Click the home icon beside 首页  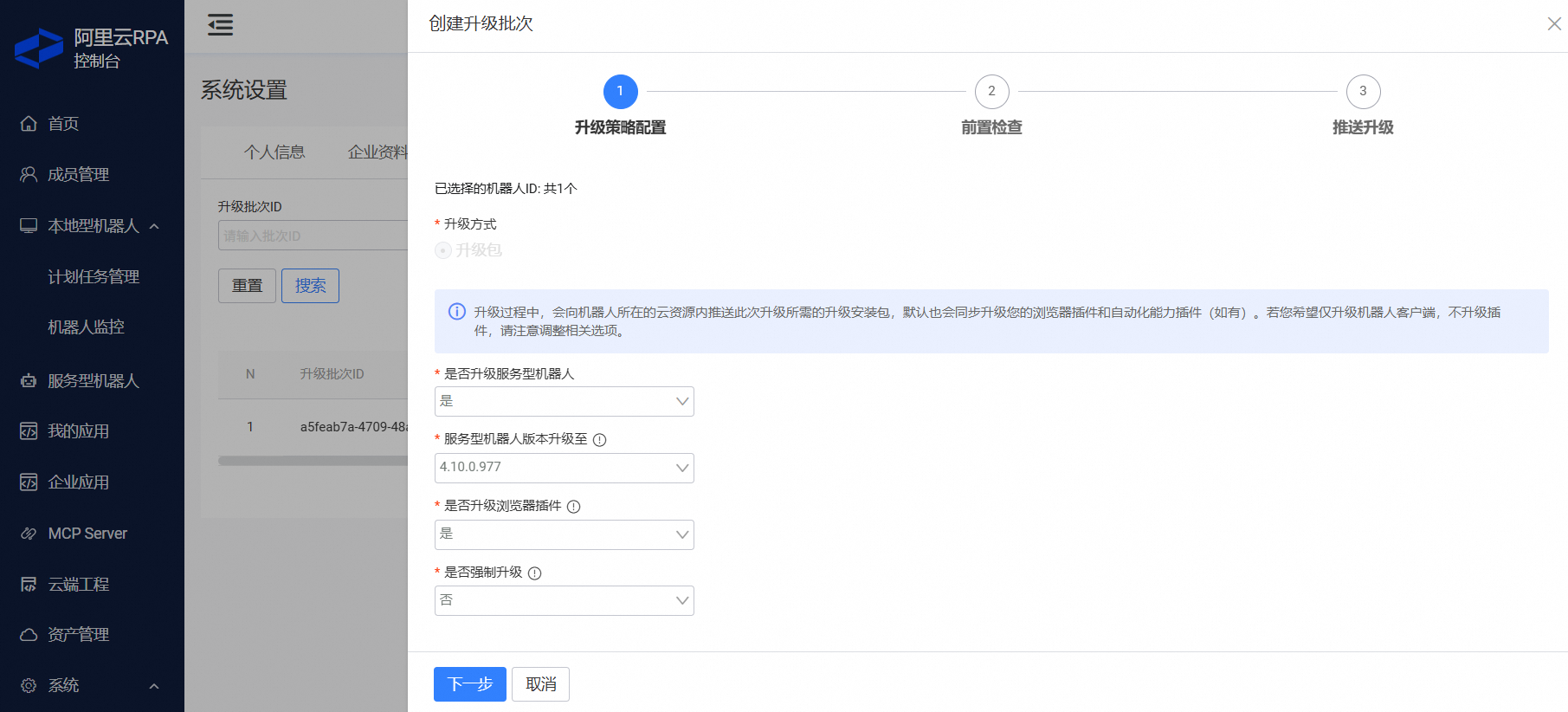pyautogui.click(x=29, y=124)
